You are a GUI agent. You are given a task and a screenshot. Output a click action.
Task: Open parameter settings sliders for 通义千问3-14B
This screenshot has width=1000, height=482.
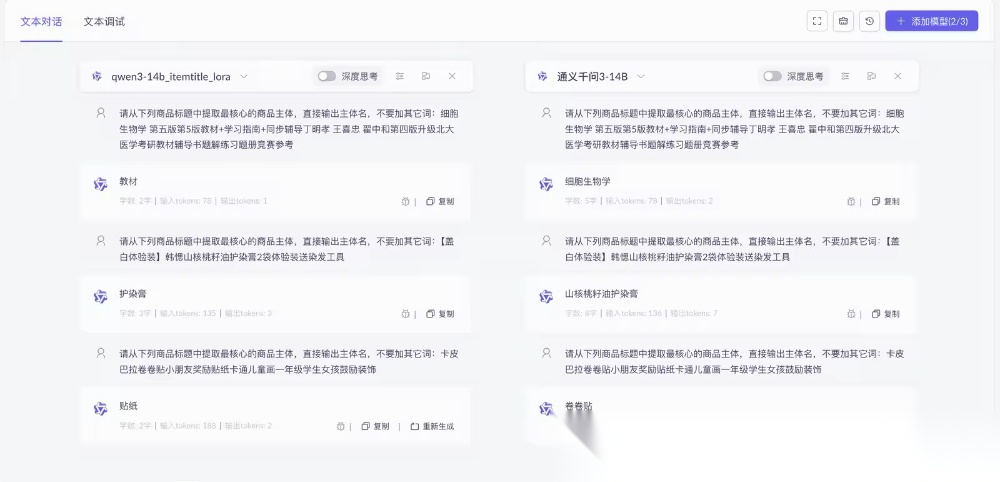pyautogui.click(x=846, y=77)
